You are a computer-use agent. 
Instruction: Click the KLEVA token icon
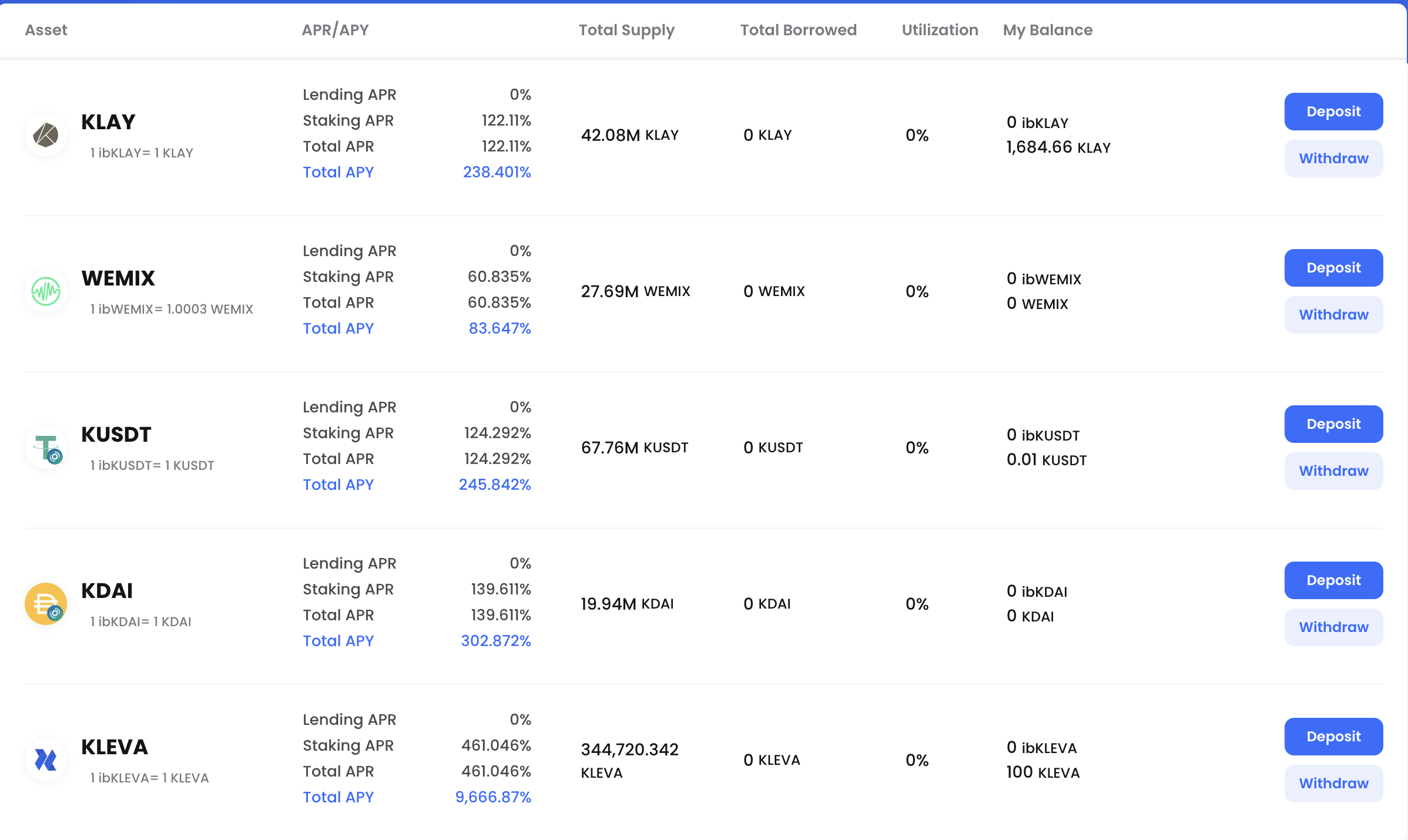(46, 760)
